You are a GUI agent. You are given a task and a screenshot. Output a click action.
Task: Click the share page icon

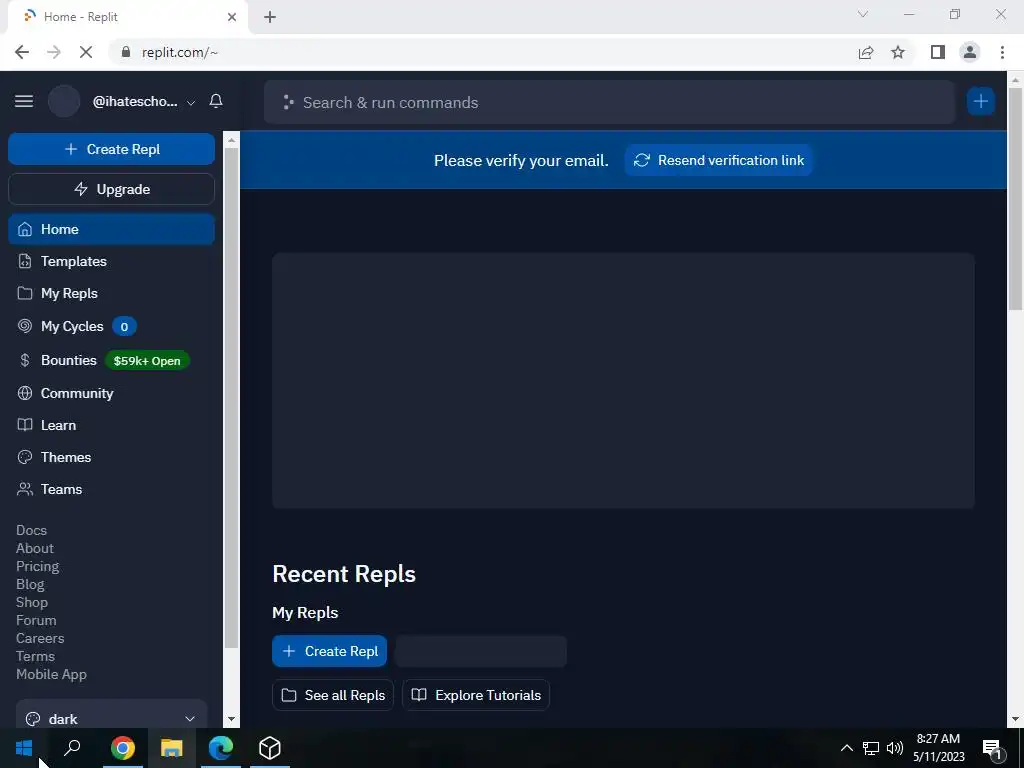(866, 52)
